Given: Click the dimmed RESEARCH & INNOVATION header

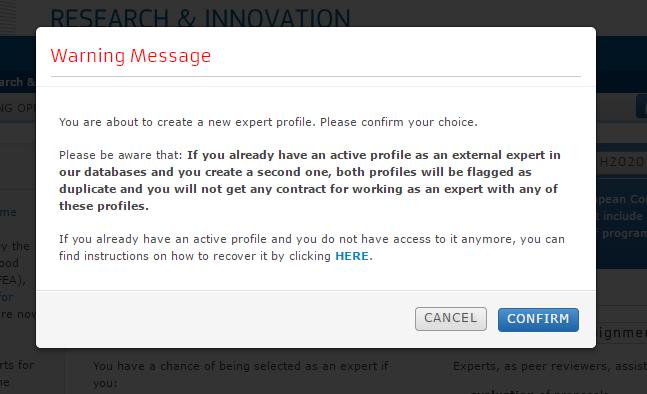Looking at the screenshot, I should (x=200, y=17).
